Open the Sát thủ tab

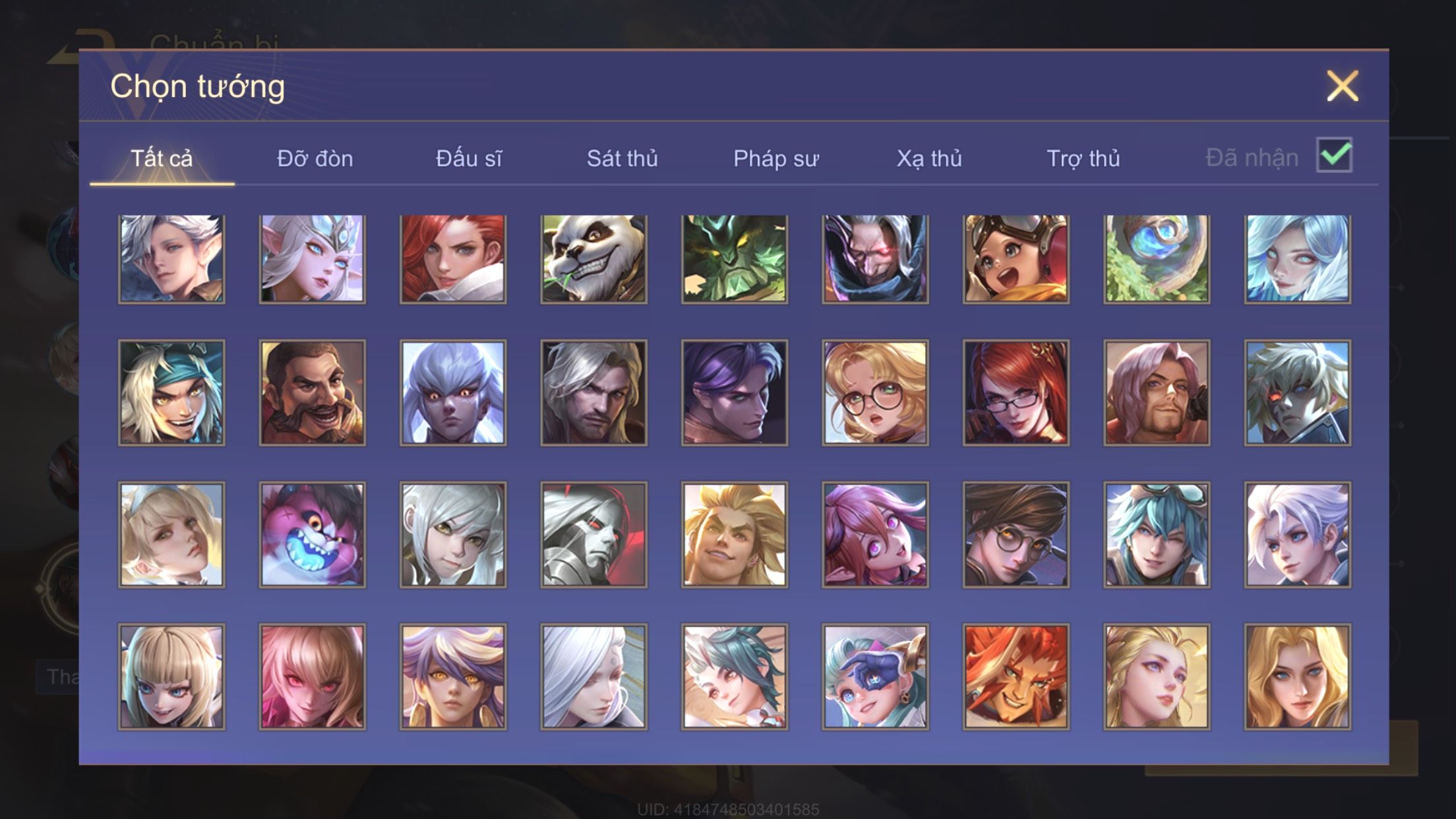click(x=622, y=158)
